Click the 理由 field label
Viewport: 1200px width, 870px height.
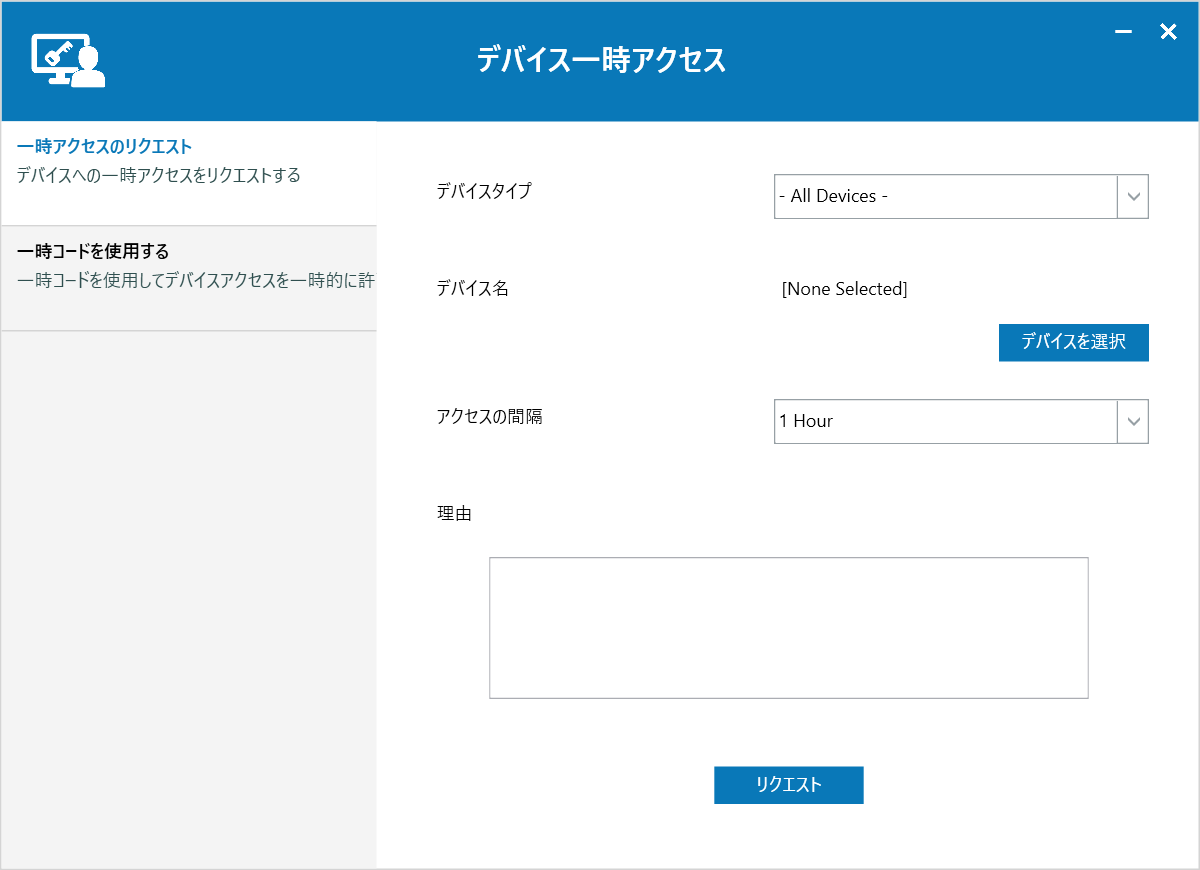click(x=454, y=514)
